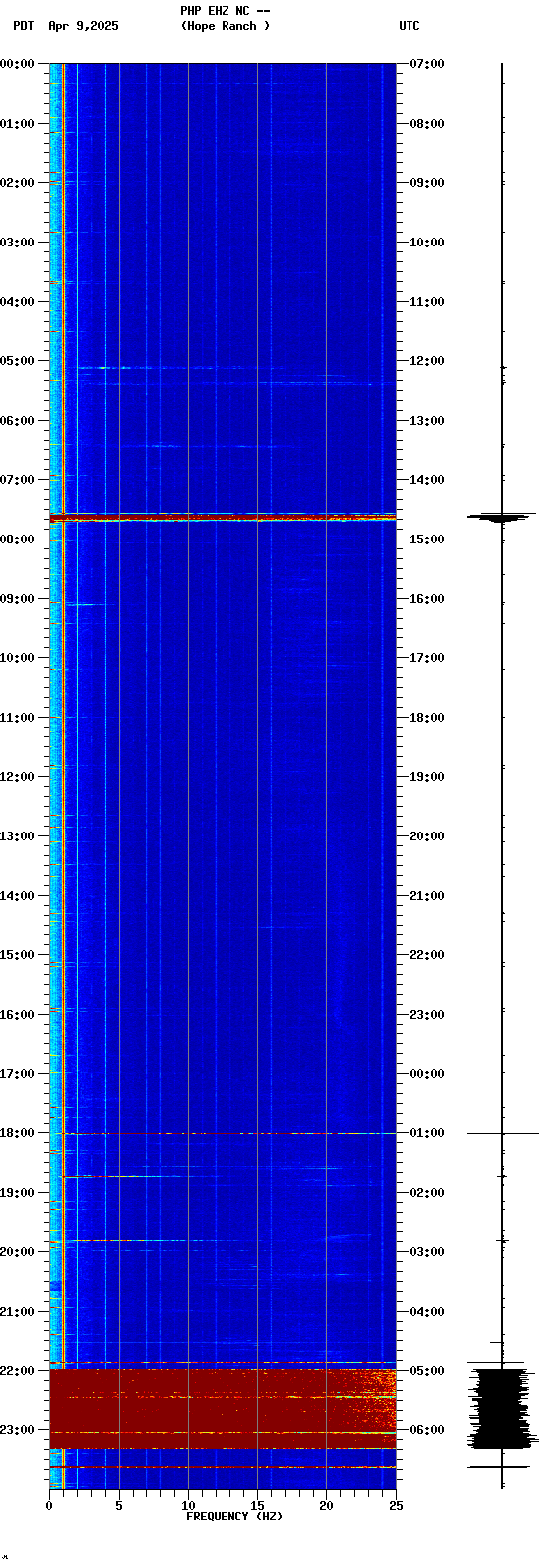
Task: Click the broad red saturated band after 22:00 PDT
Action: coord(223,1410)
